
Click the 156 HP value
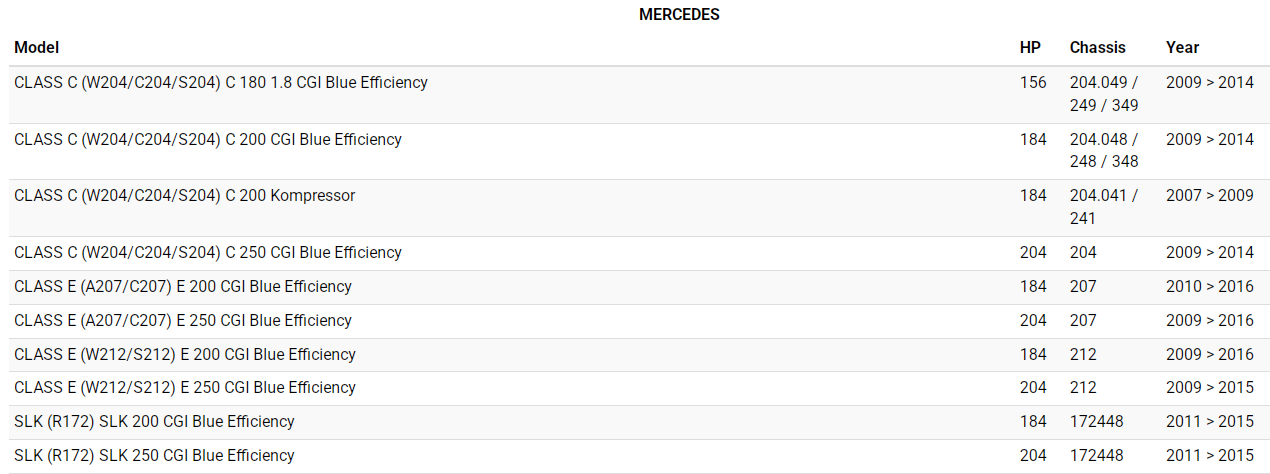(x=1033, y=83)
